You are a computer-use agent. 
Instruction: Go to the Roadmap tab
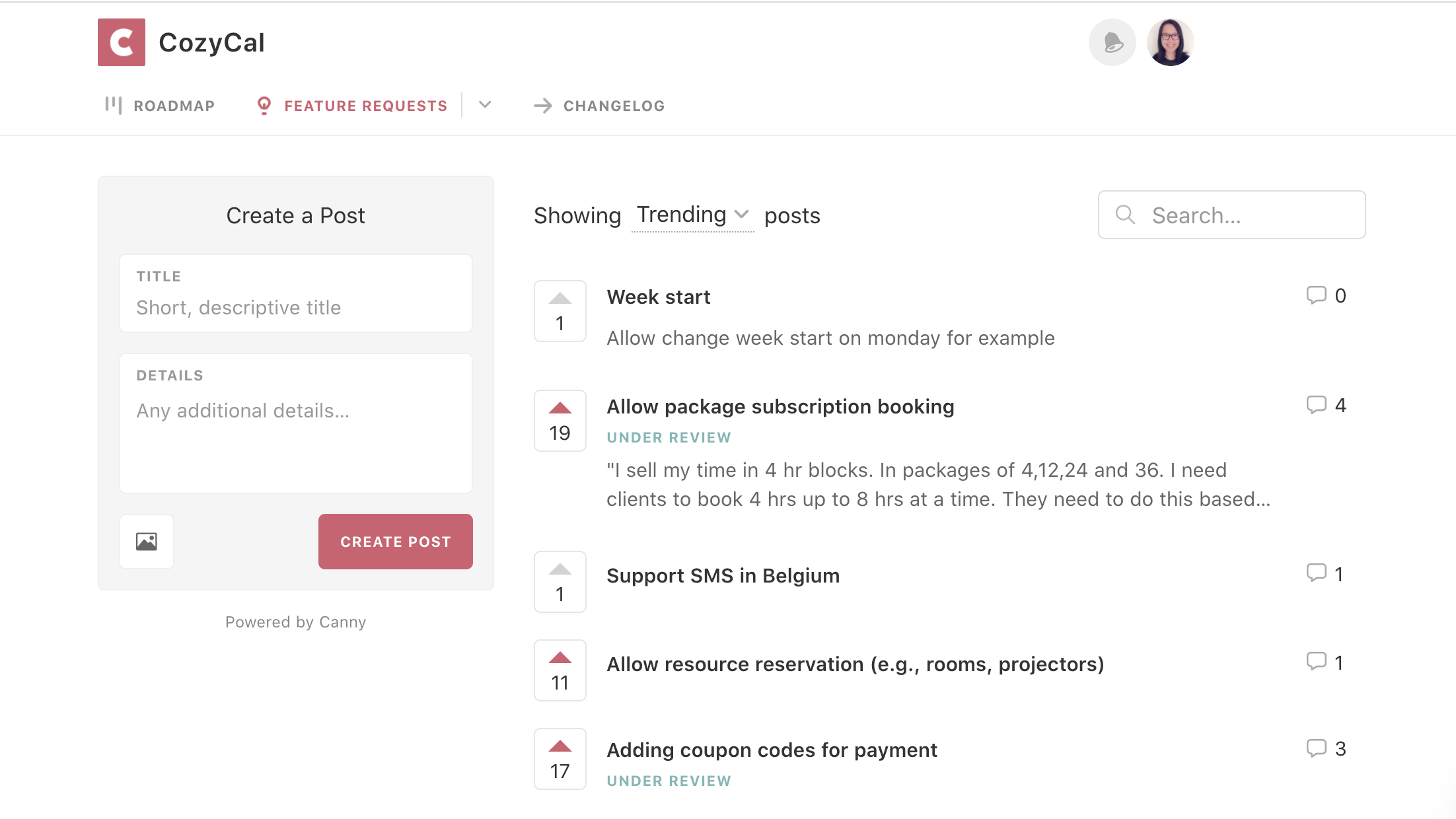point(160,106)
